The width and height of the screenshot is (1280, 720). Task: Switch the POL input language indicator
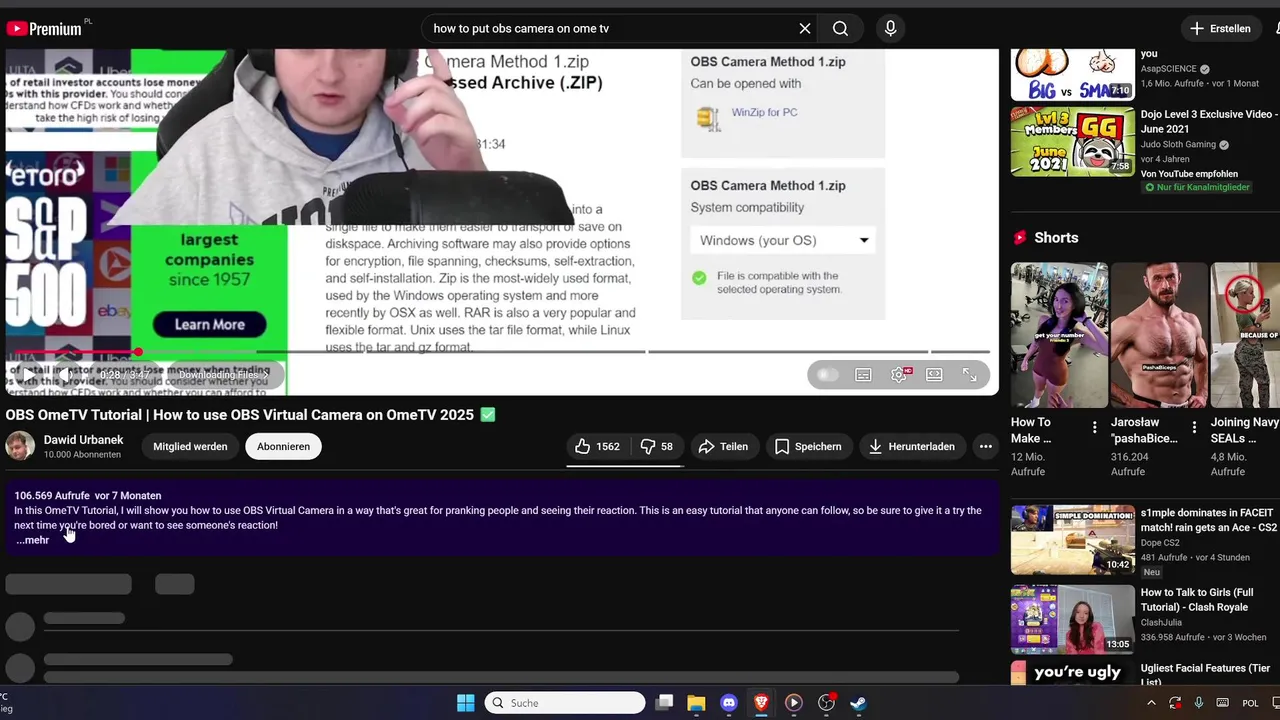[x=1250, y=703]
